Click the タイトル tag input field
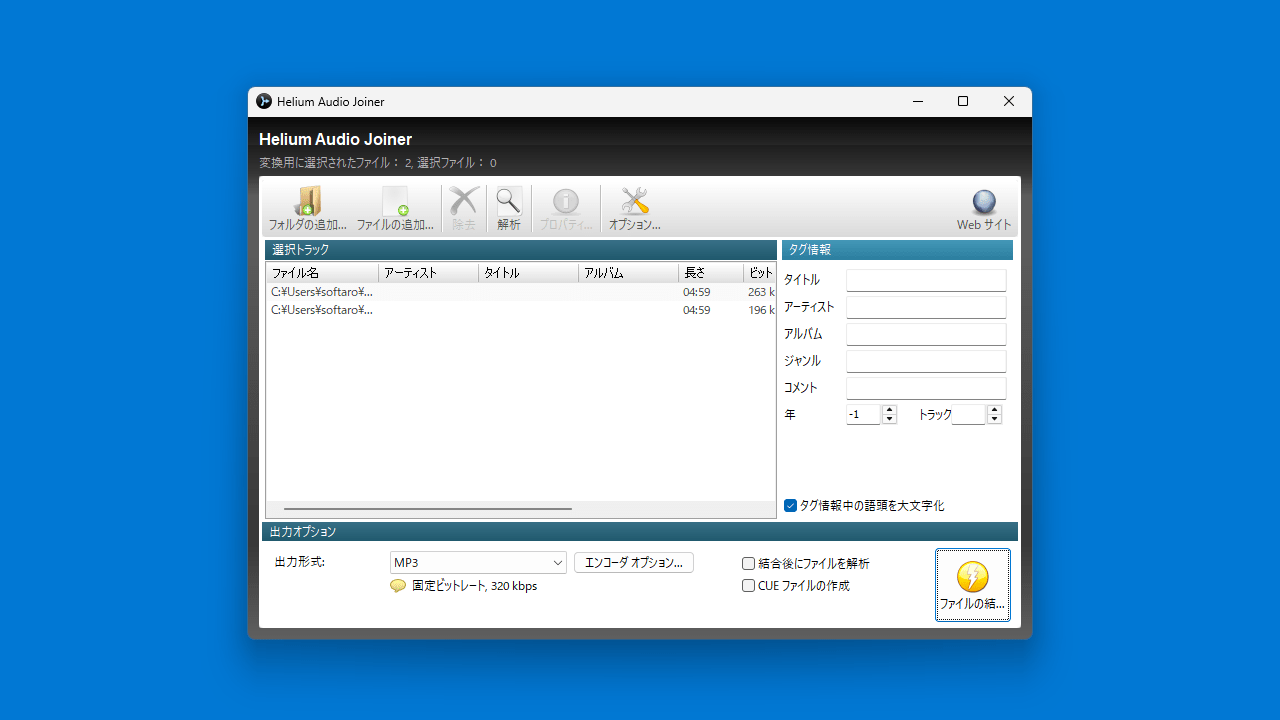Screen dimensions: 1280x720 coord(926,280)
